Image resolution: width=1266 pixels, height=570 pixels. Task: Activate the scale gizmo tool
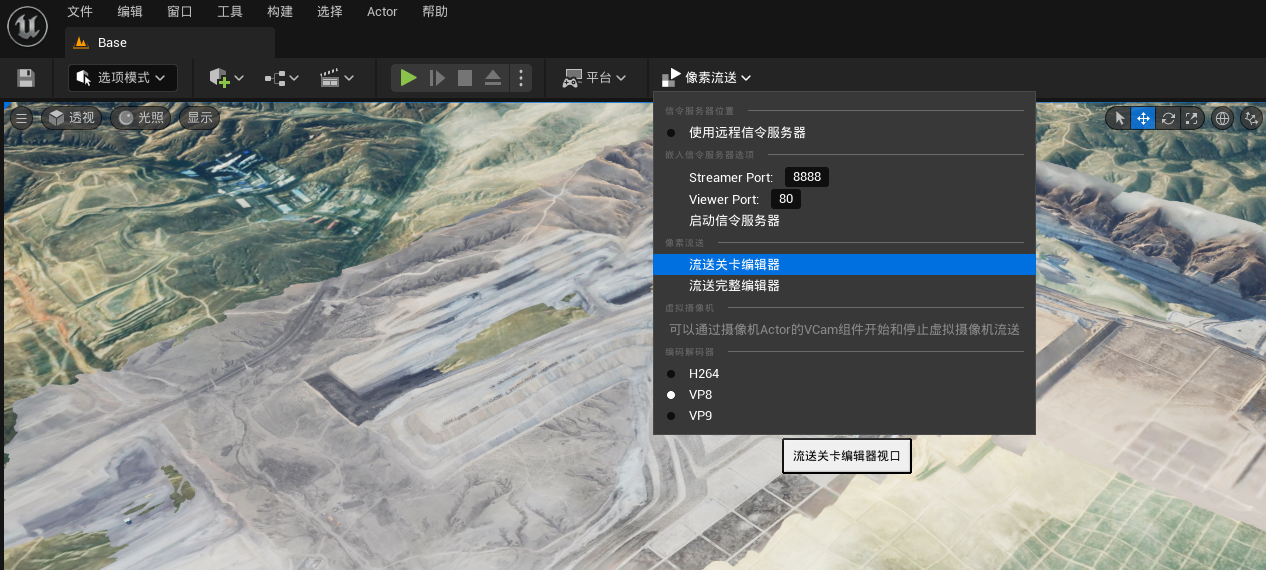(x=1191, y=118)
